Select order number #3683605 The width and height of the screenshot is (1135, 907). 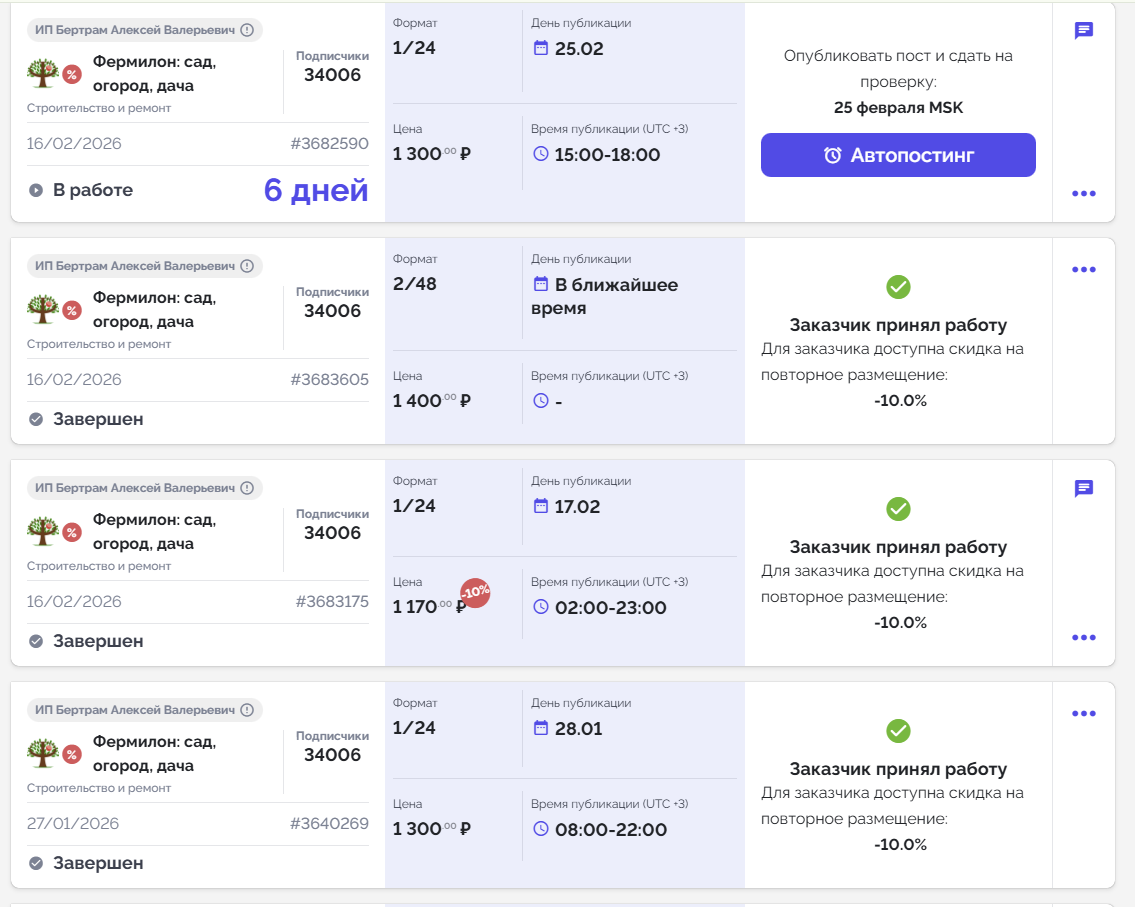pyautogui.click(x=329, y=380)
